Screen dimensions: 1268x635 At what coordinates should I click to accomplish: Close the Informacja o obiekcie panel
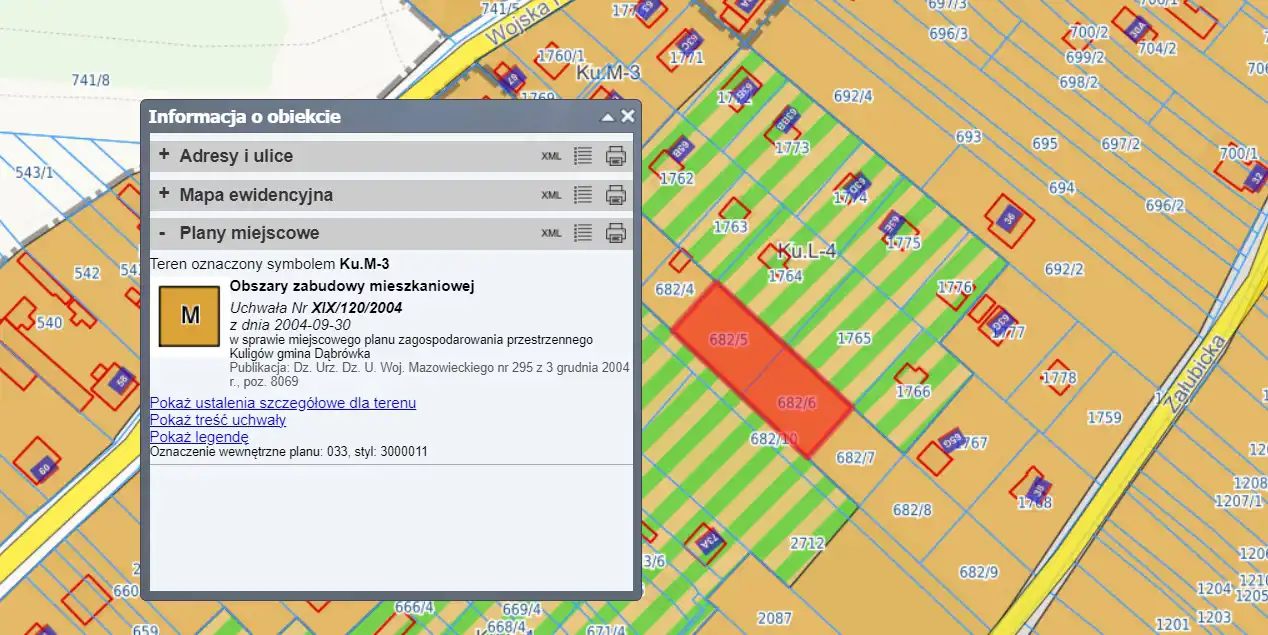click(627, 116)
